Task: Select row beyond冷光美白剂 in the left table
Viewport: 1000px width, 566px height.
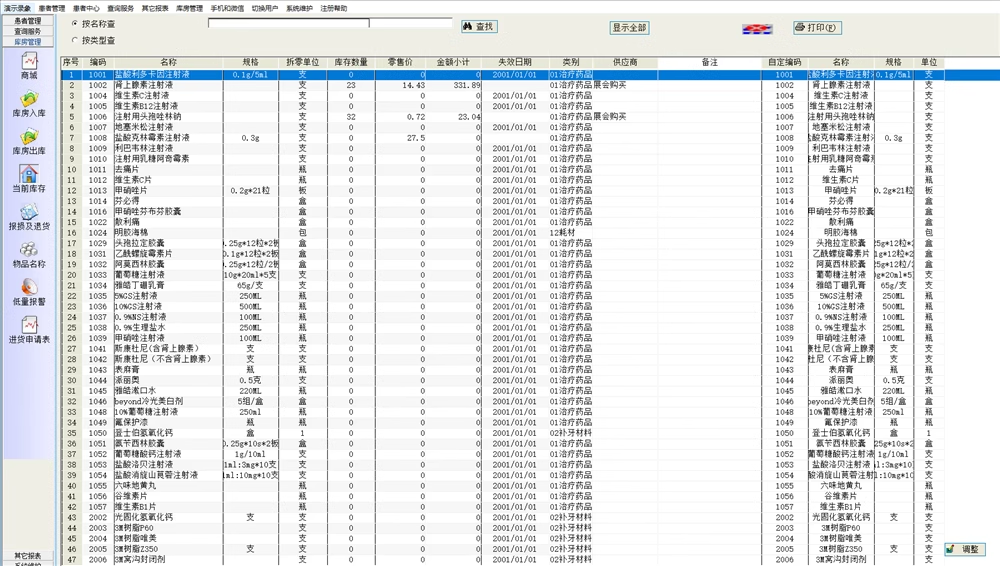Action: [411, 401]
